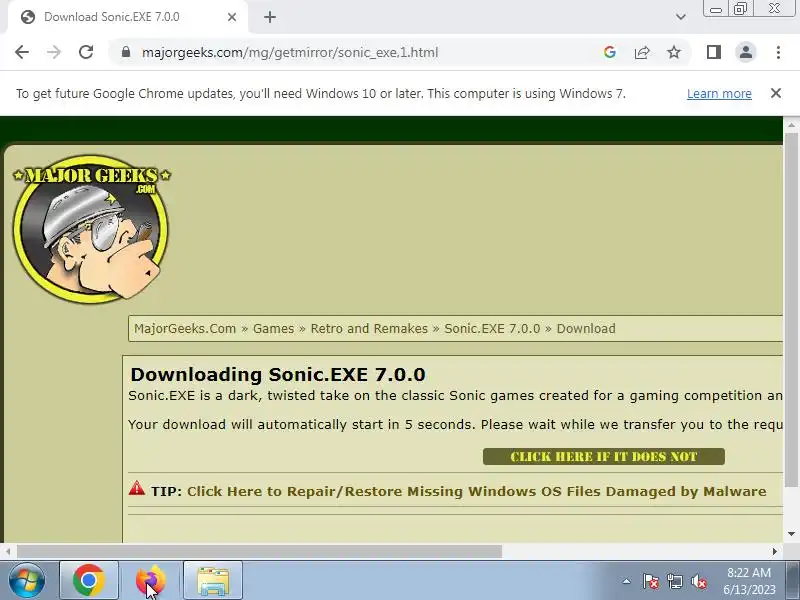This screenshot has height=600, width=800.
Task: Switch to Chrome in the taskbar
Action: click(89, 581)
